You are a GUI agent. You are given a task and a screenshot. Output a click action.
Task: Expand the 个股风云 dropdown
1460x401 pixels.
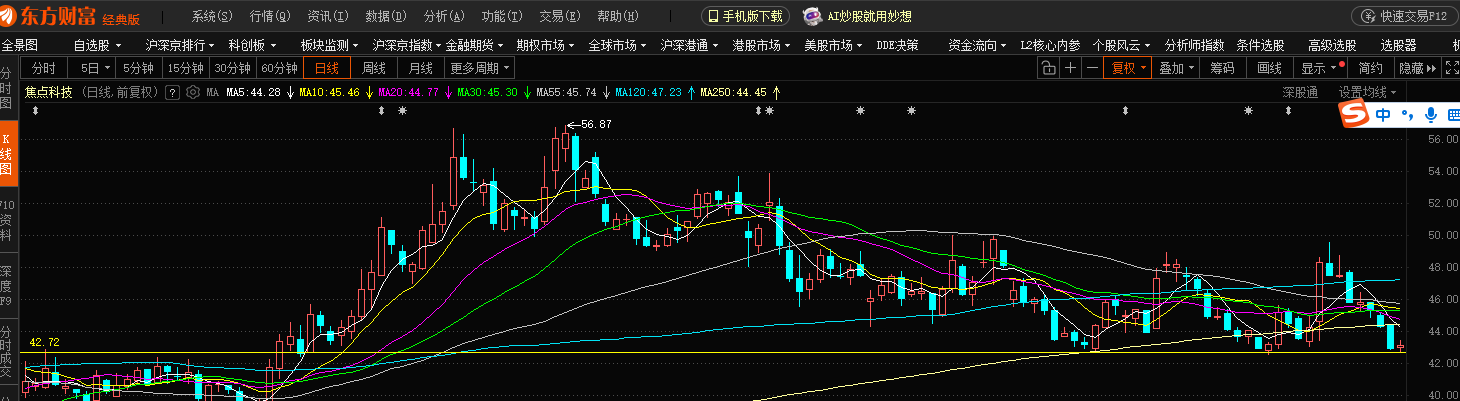coord(1122,46)
